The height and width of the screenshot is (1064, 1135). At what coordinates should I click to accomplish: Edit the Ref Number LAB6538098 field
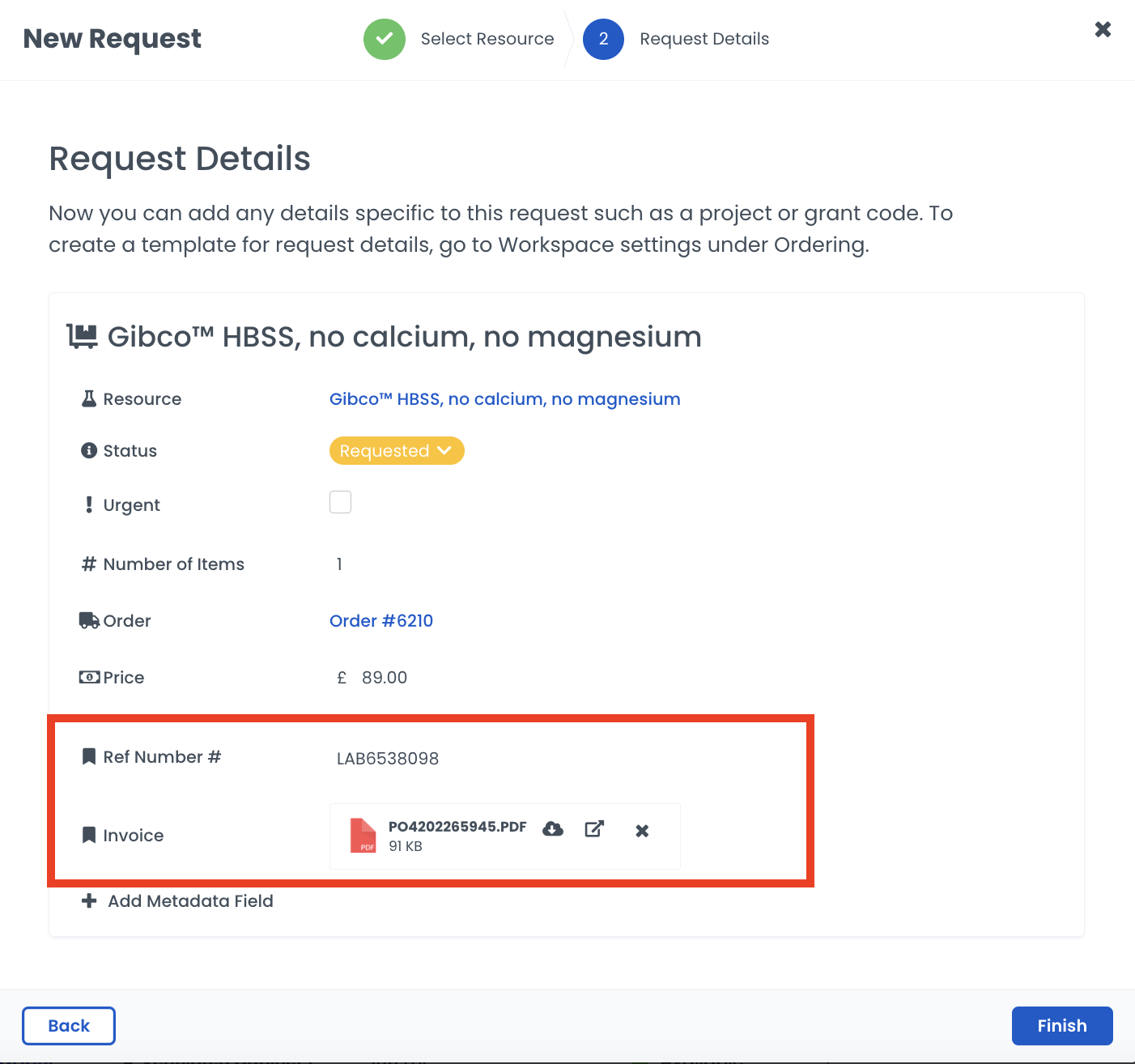click(x=388, y=759)
